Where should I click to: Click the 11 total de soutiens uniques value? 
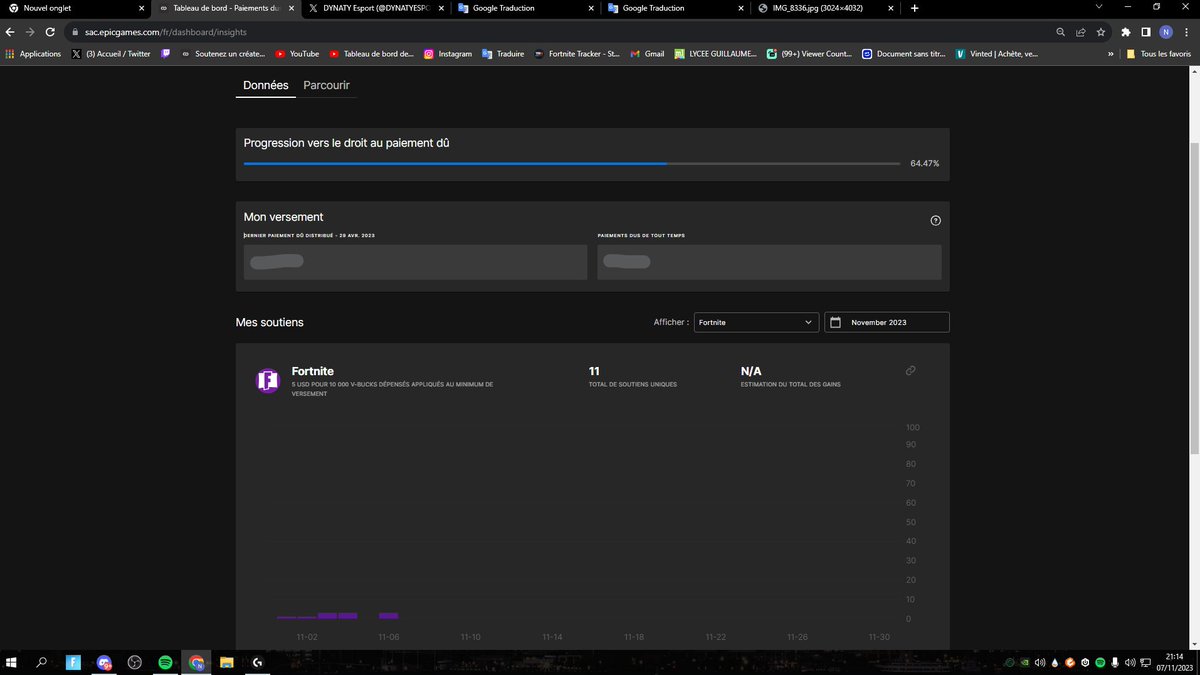point(594,371)
